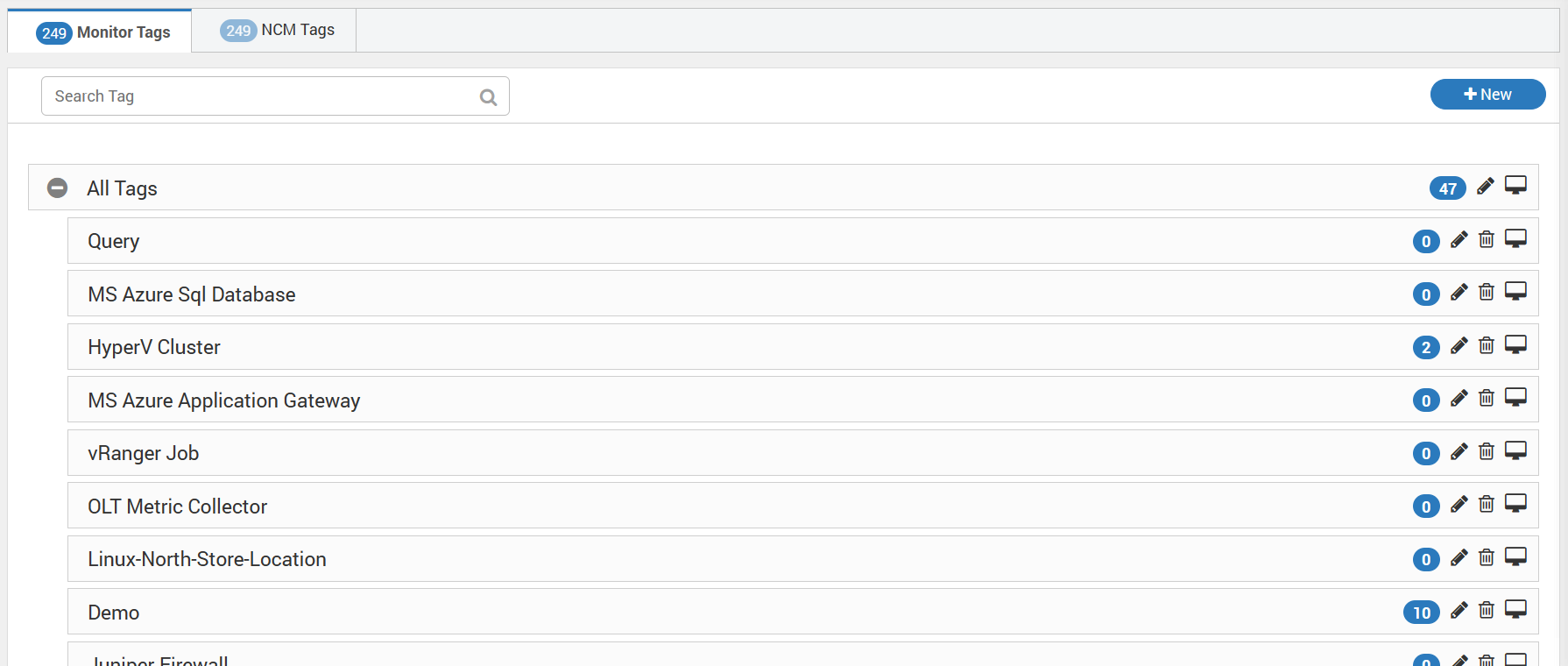
Task: Open monitor view for All Tags
Action: coord(1515,186)
